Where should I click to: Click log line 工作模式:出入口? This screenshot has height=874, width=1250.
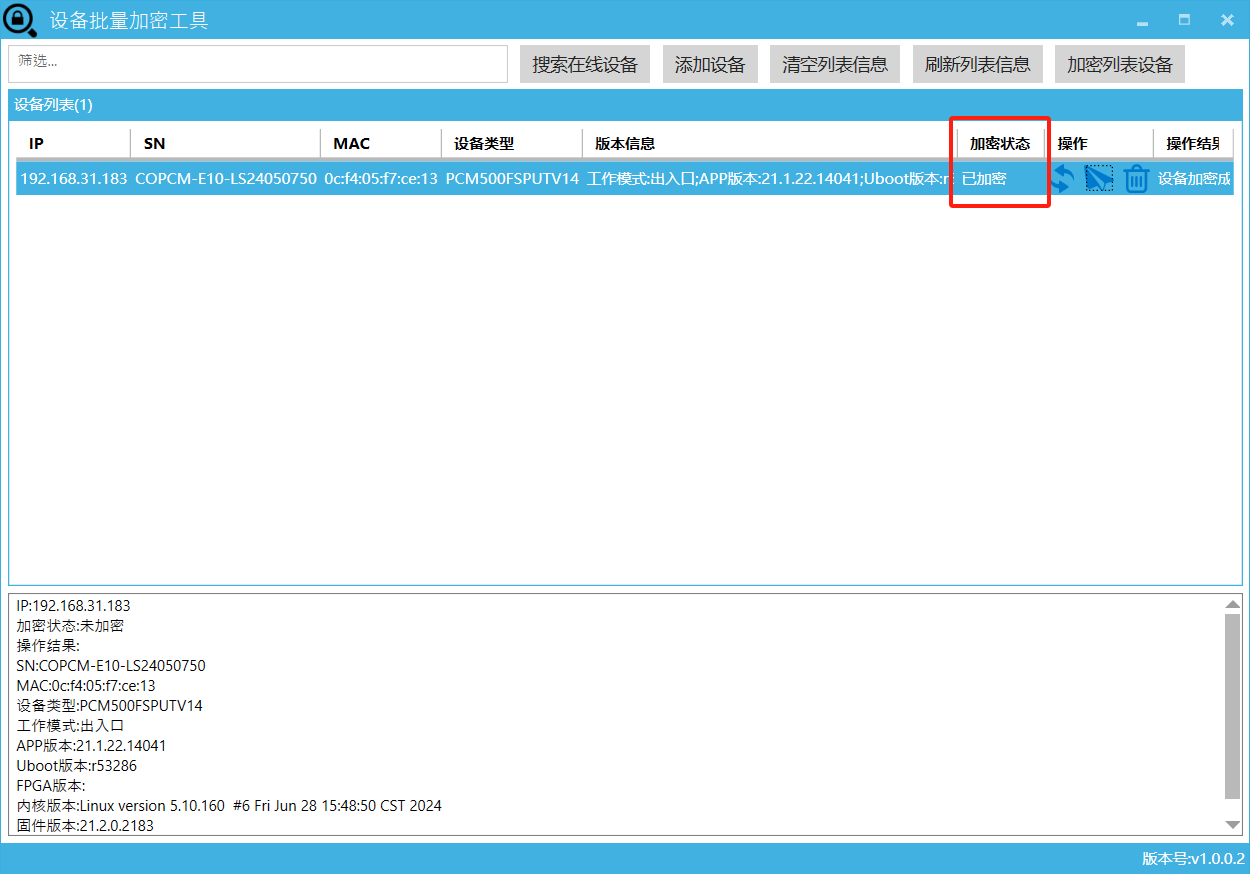click(71, 726)
